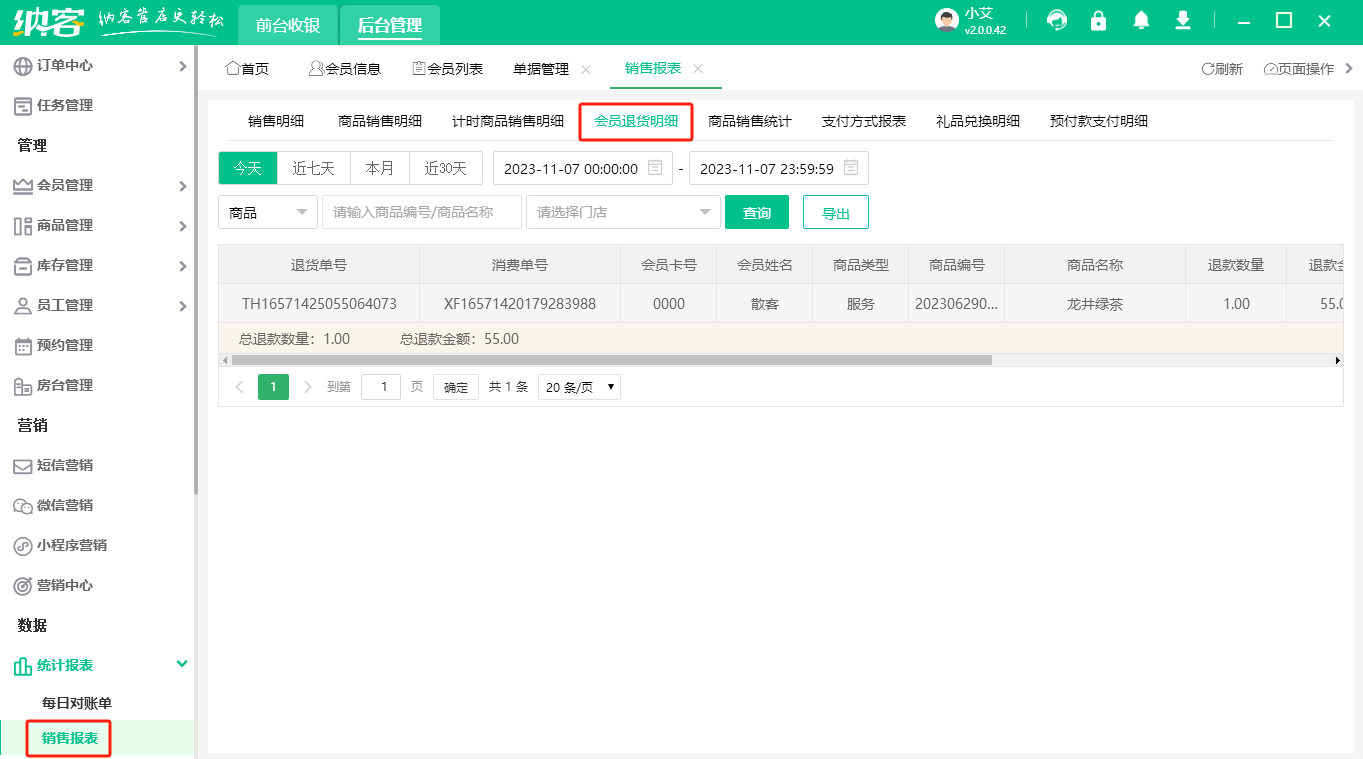Click the page number input field

[380, 387]
